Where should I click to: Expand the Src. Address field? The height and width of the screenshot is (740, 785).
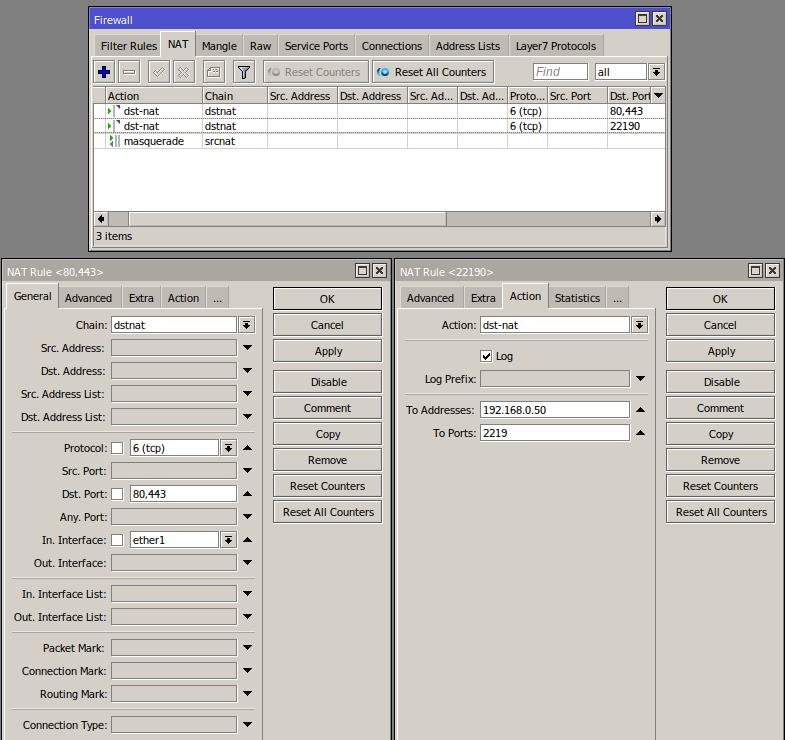(247, 347)
